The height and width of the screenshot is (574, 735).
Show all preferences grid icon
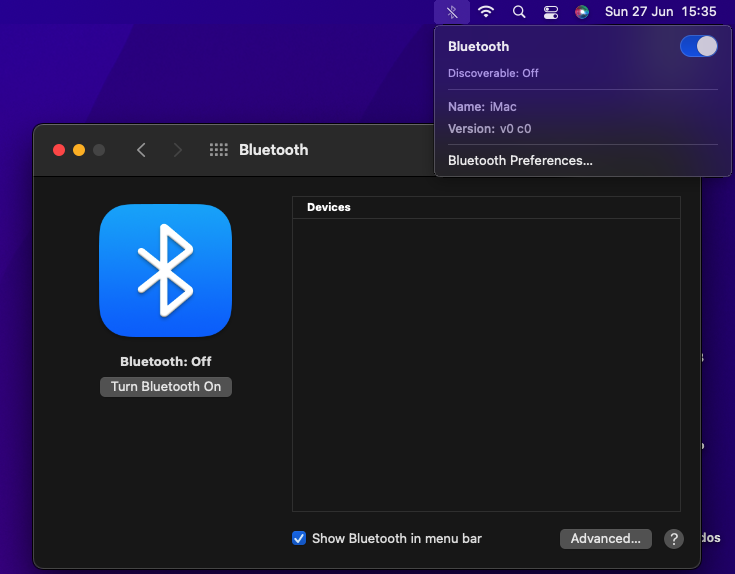click(218, 150)
